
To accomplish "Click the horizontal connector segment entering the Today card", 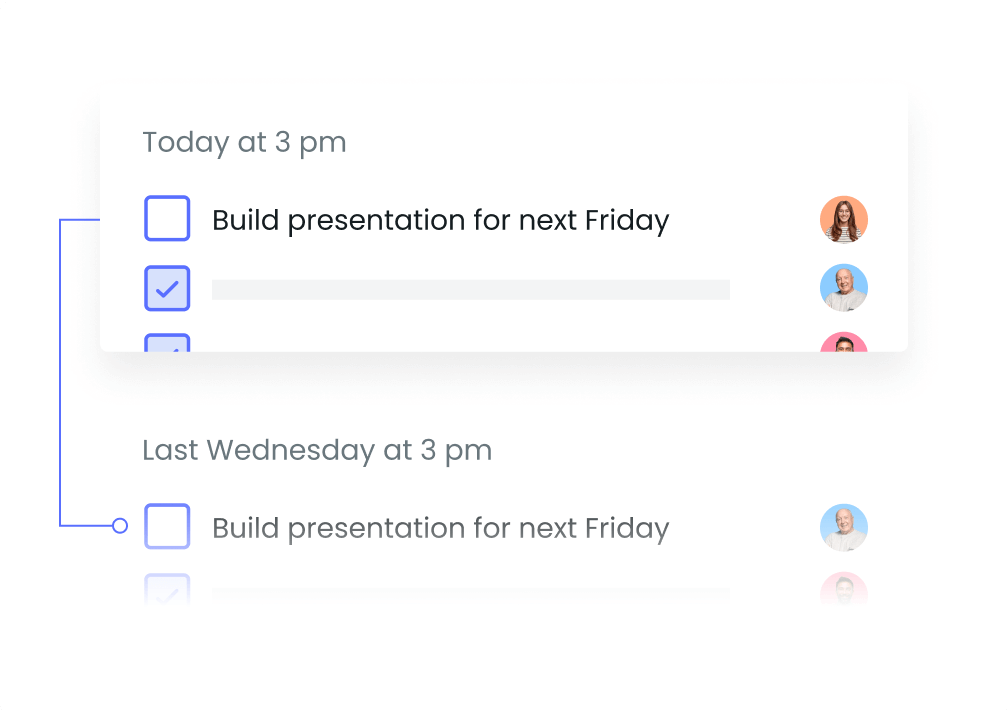I will 80,220.
